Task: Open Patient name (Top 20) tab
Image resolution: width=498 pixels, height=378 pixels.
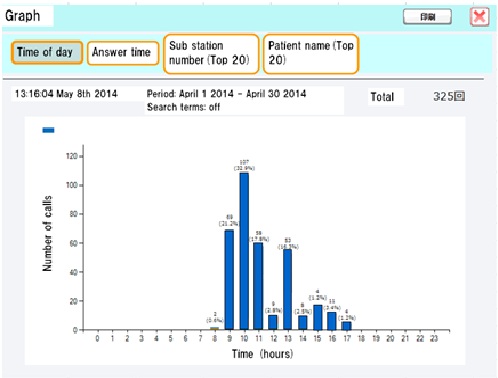Action: click(311, 53)
